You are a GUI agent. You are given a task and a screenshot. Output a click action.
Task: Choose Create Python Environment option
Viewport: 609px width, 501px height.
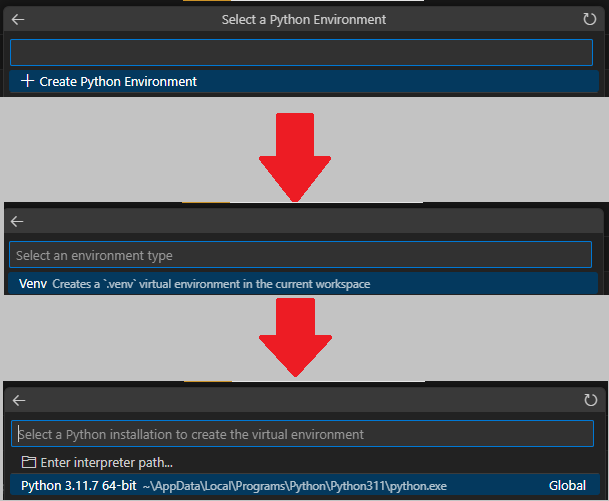(304, 82)
